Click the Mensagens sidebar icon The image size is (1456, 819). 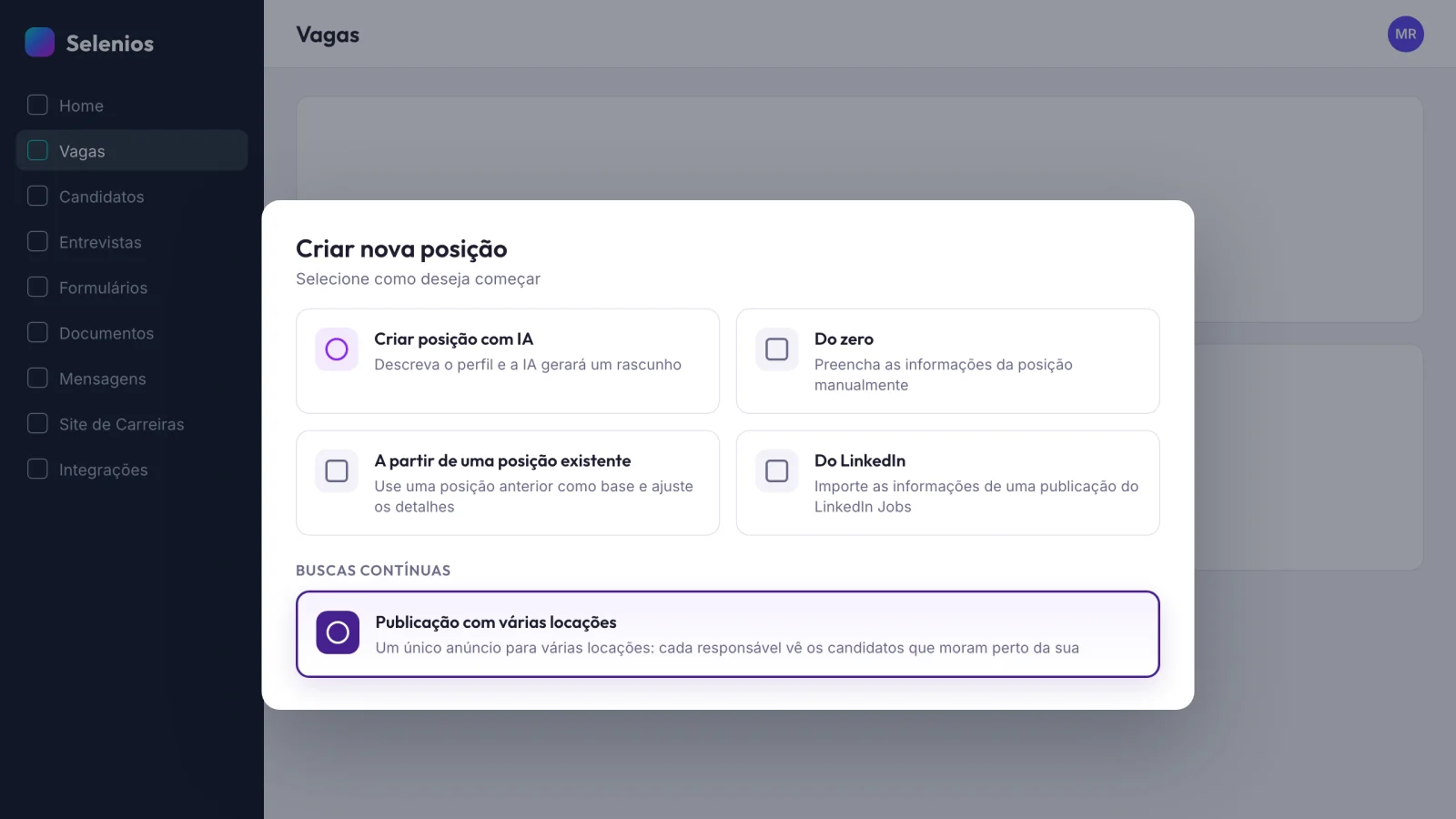pyautogui.click(x=37, y=378)
